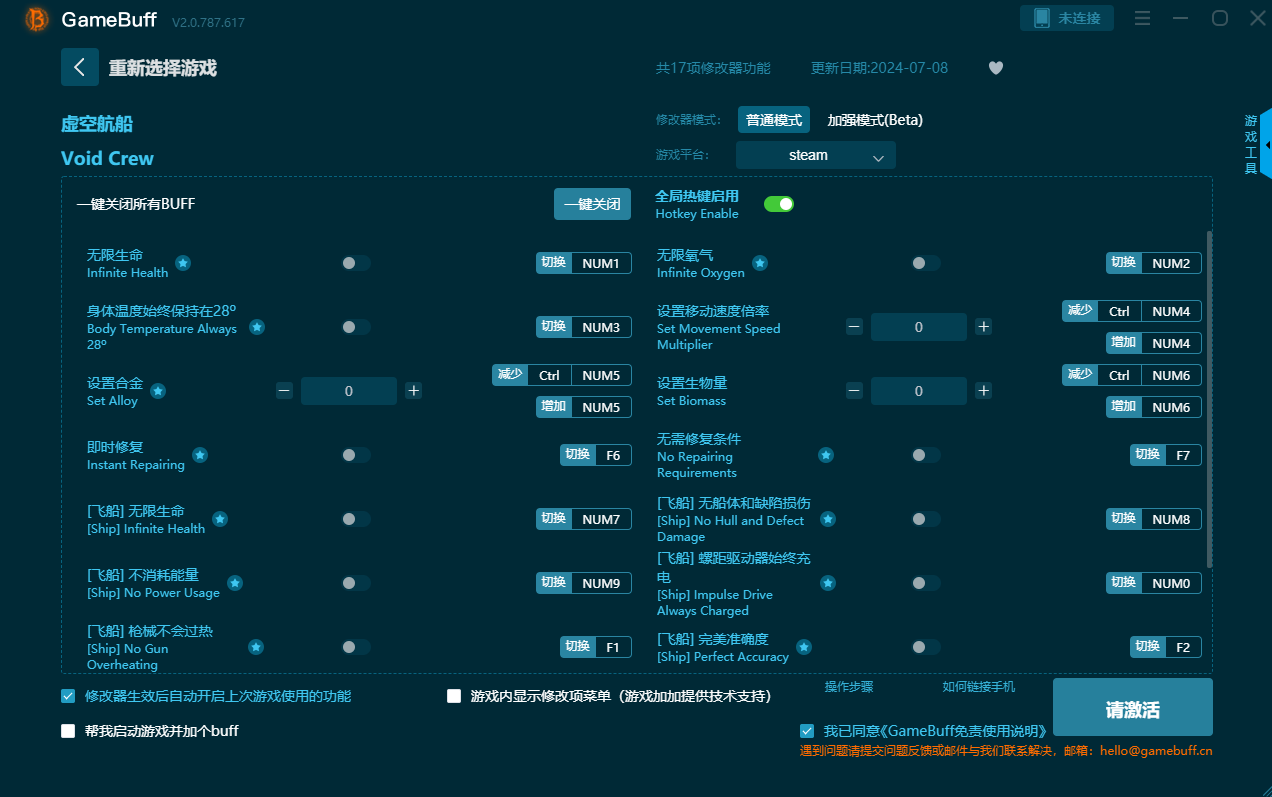Screen dimensions: 1272x797
Task: Increase Set Movement Speed Multiplier with plus
Action: pos(984,327)
